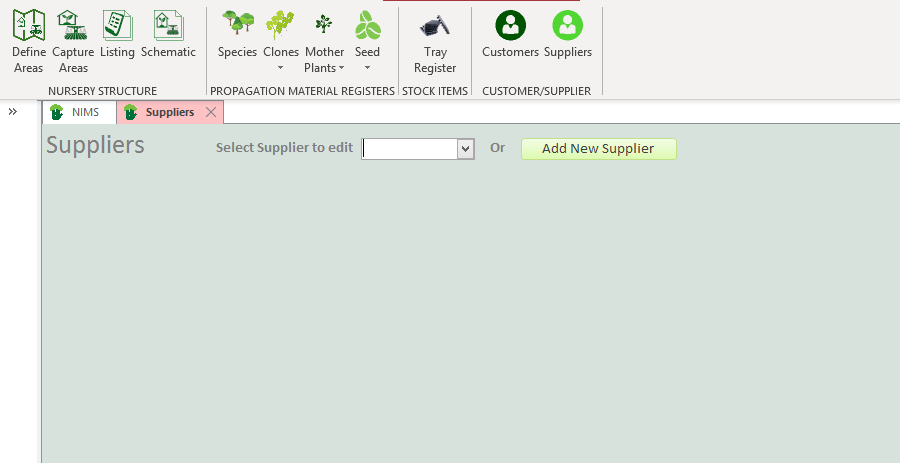
Task: Open the Select Supplier combo box arrow
Action: pyautogui.click(x=465, y=149)
